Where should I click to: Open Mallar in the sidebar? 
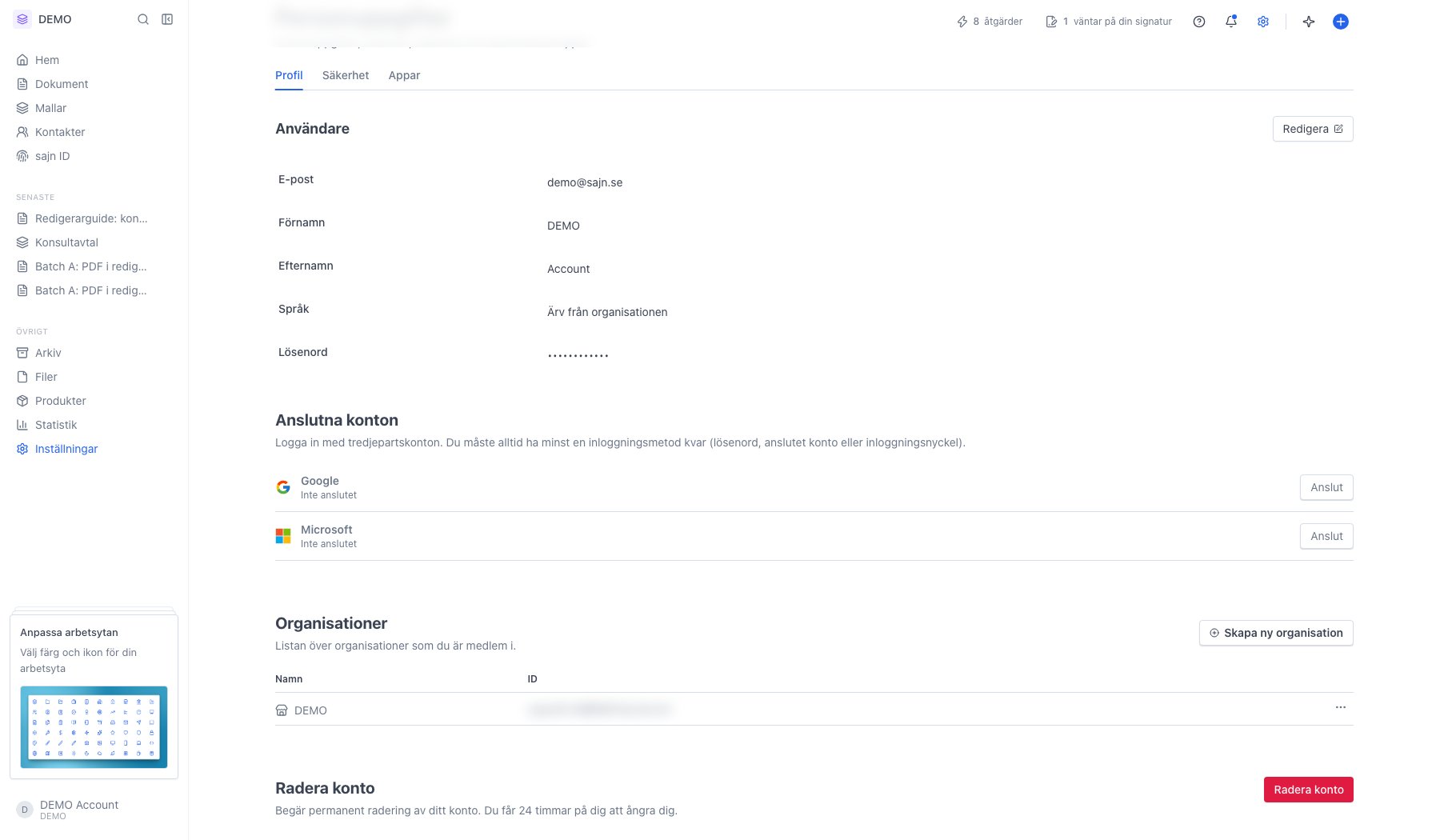[x=94, y=108]
